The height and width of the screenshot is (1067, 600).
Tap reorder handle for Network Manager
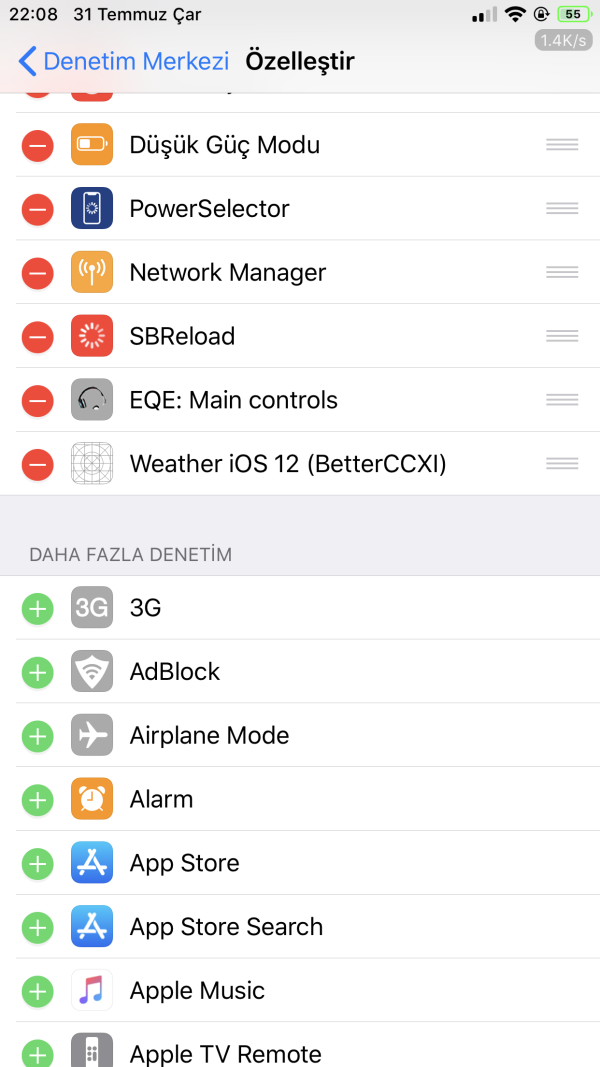[562, 272]
